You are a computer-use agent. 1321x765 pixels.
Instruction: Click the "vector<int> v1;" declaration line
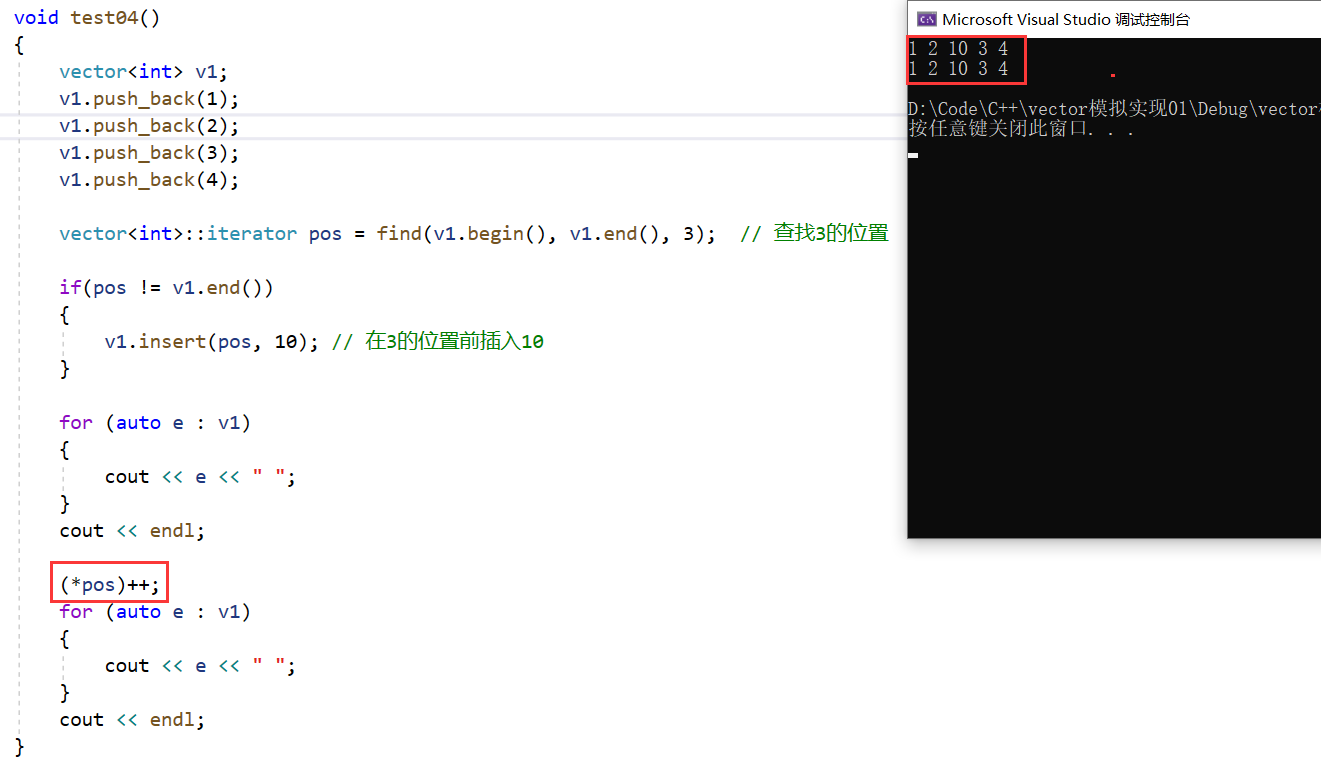tap(144, 72)
